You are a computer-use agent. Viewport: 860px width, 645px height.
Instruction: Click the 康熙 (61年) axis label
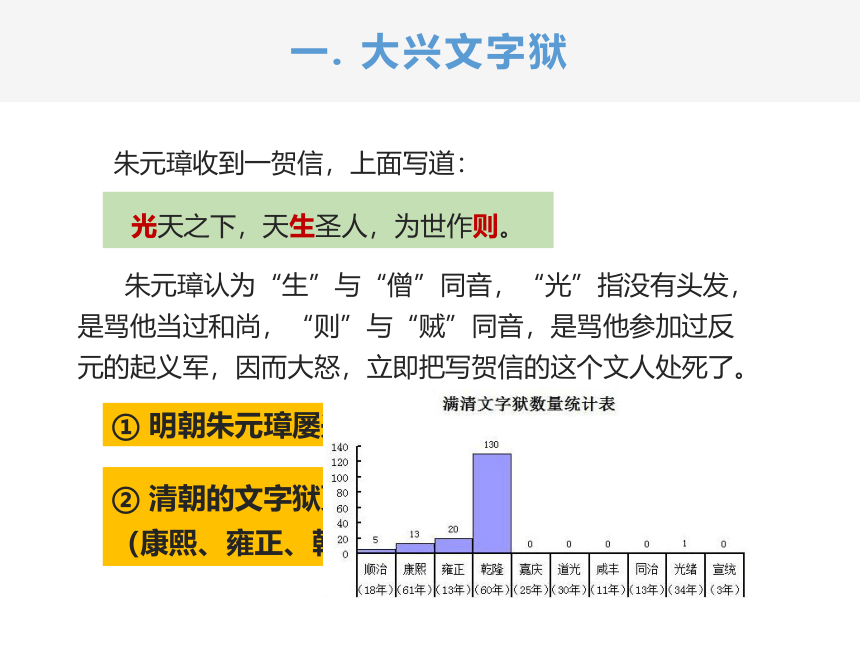click(x=415, y=579)
